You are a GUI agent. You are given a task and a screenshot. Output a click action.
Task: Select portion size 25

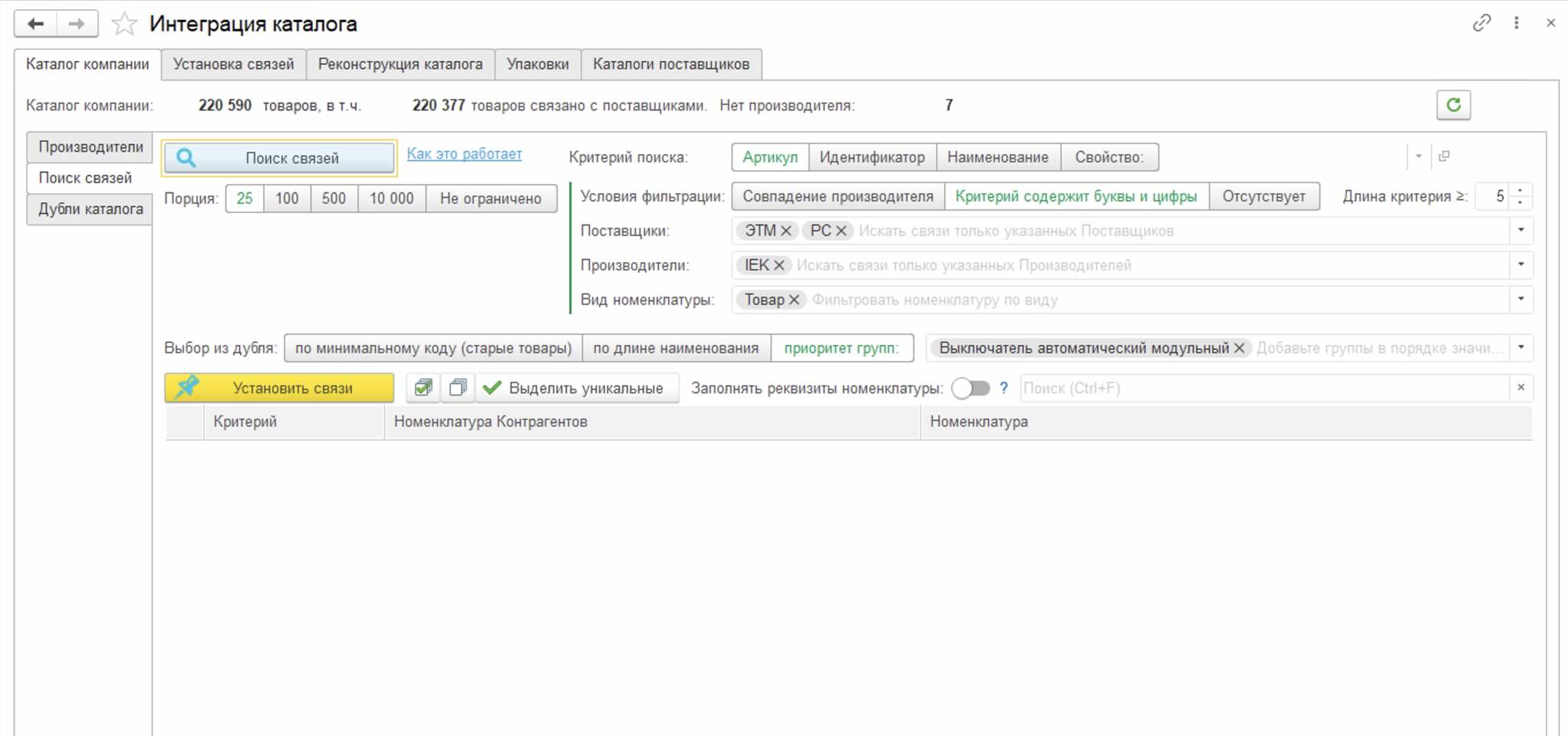click(x=245, y=199)
